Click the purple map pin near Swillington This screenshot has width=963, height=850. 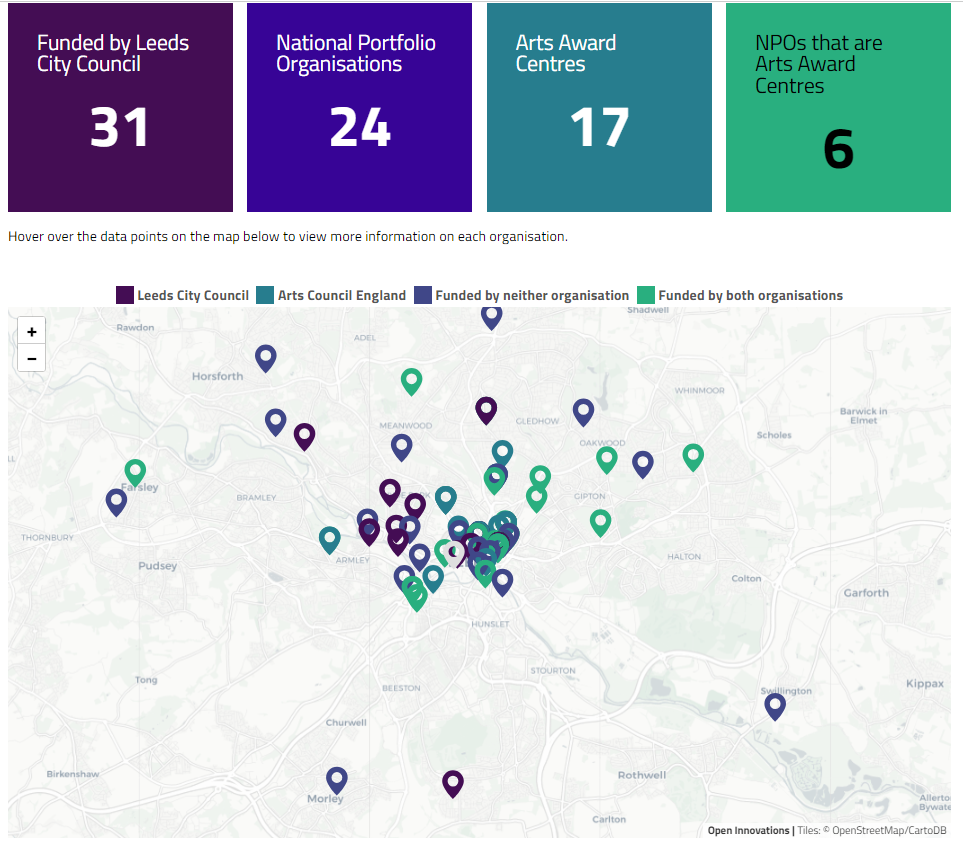pyautogui.click(x=774, y=707)
